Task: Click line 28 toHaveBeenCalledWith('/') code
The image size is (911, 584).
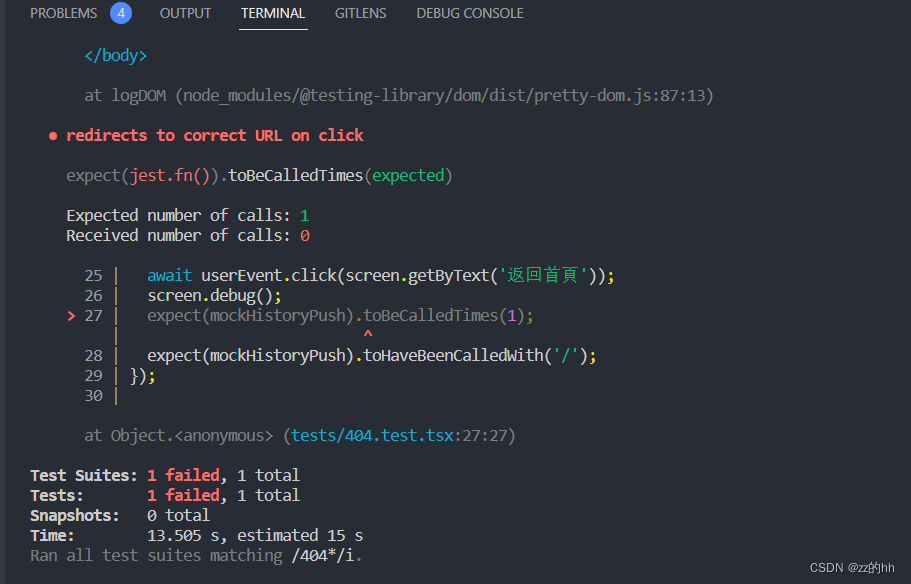Action: point(372,356)
